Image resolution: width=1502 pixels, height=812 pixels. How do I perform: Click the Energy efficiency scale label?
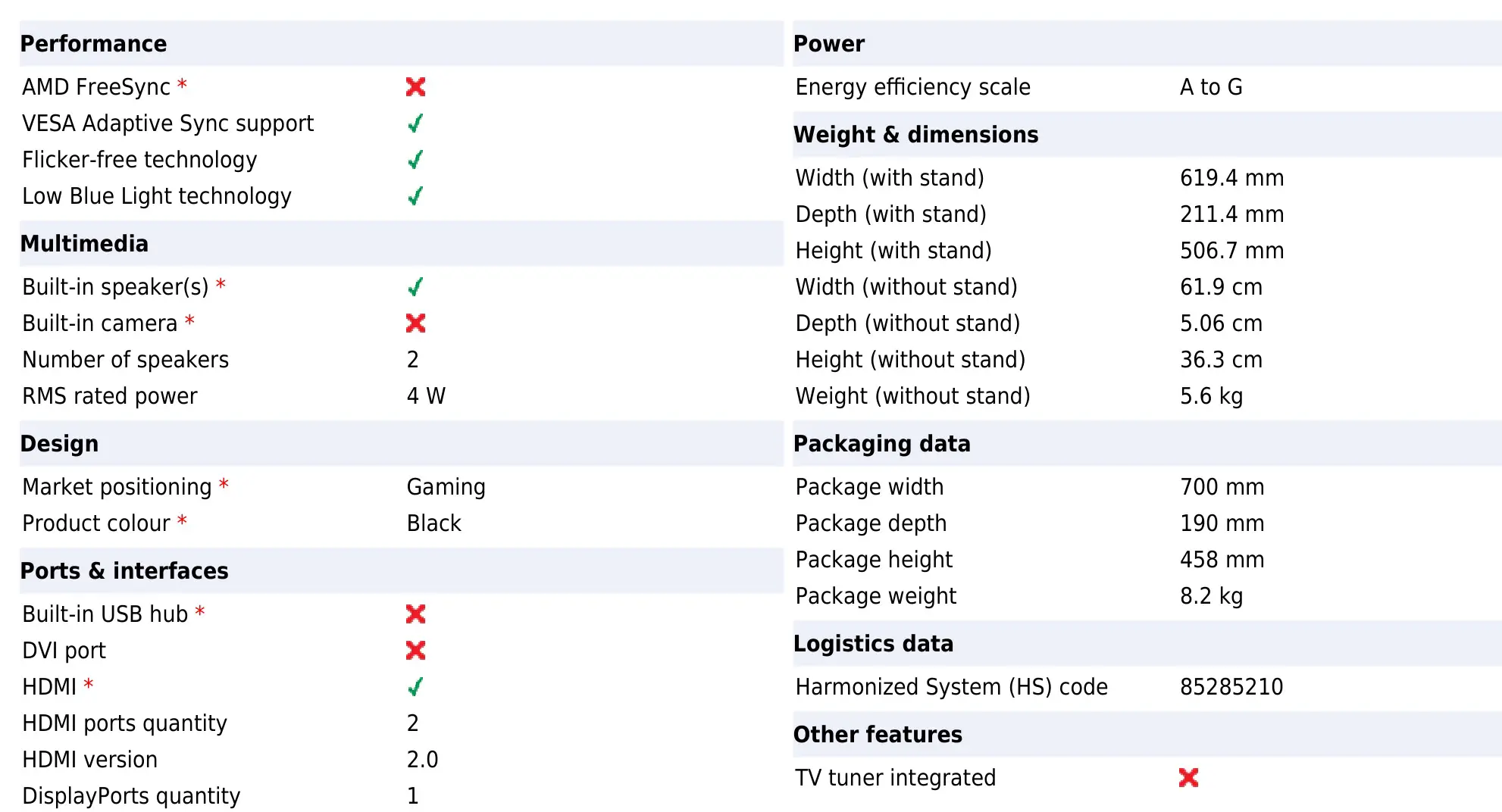pyautogui.click(x=912, y=87)
